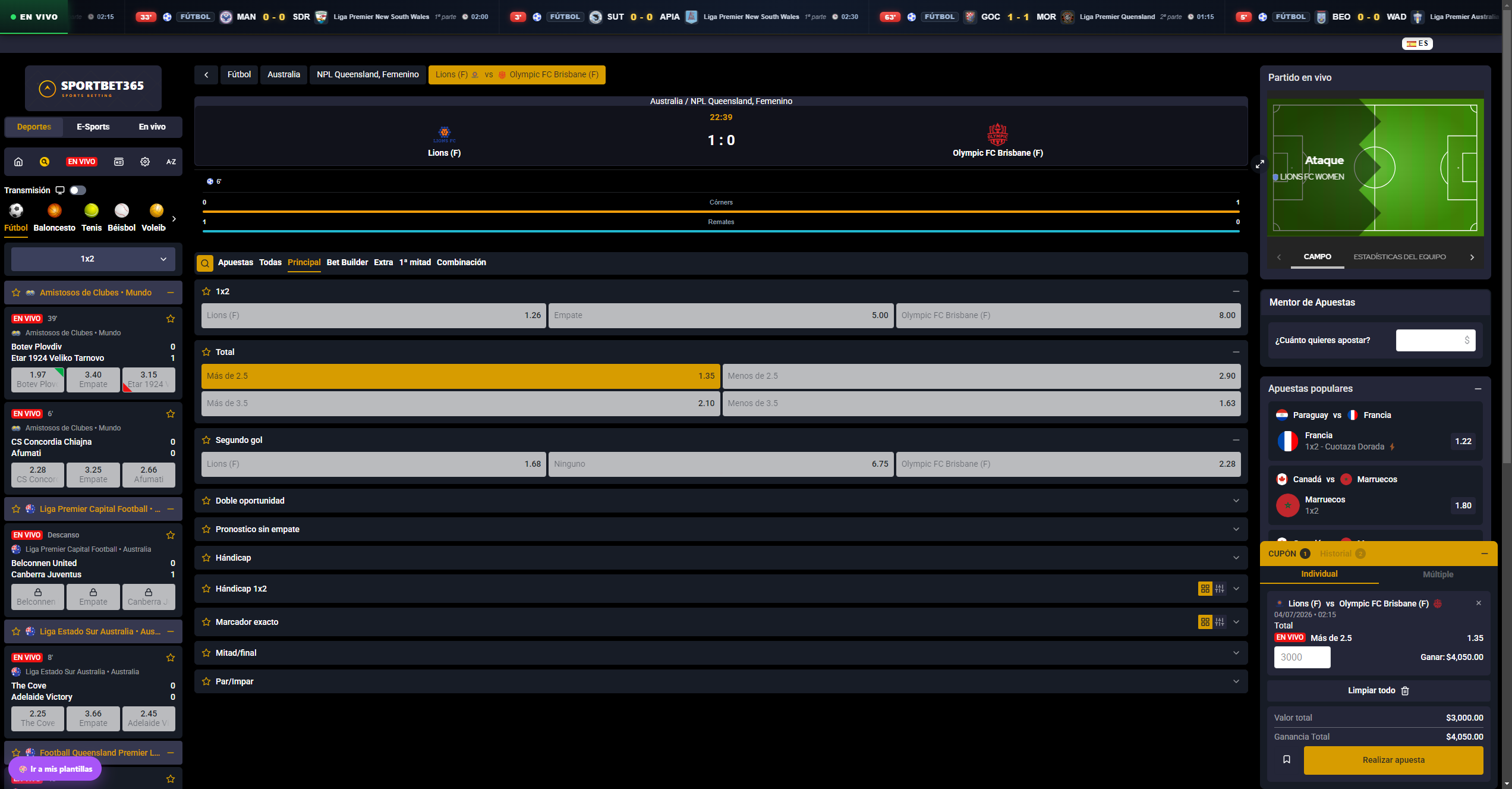Click trash icon next to Limpiar todo

1406,691
